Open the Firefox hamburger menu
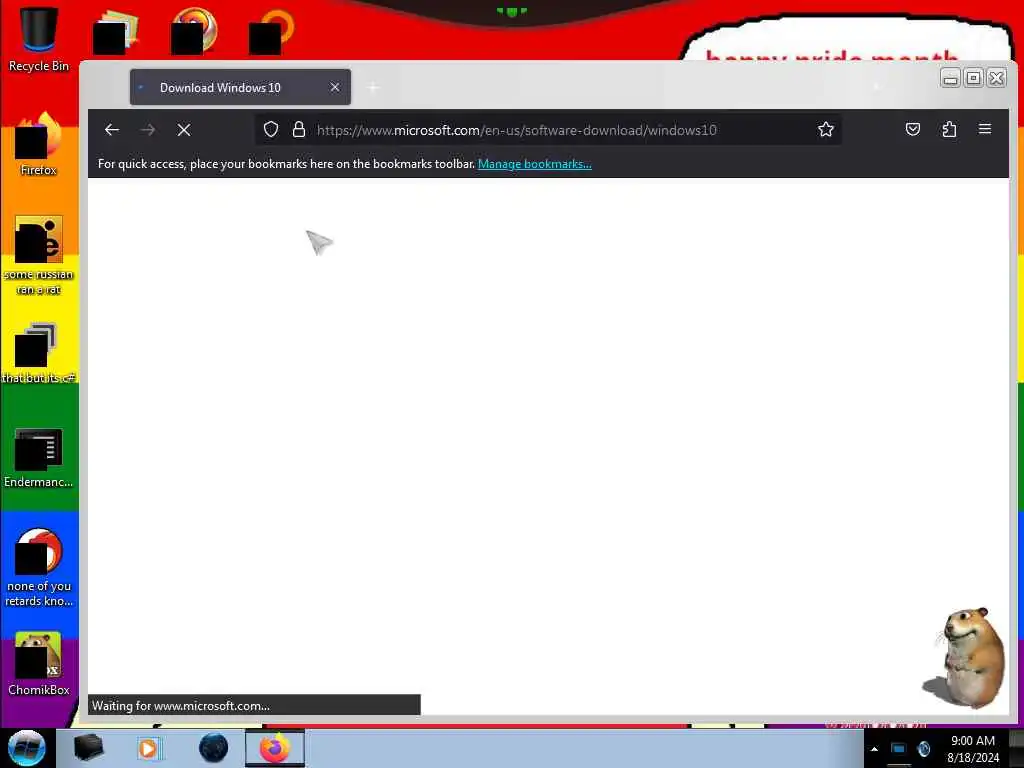This screenshot has width=1024, height=768. click(985, 129)
